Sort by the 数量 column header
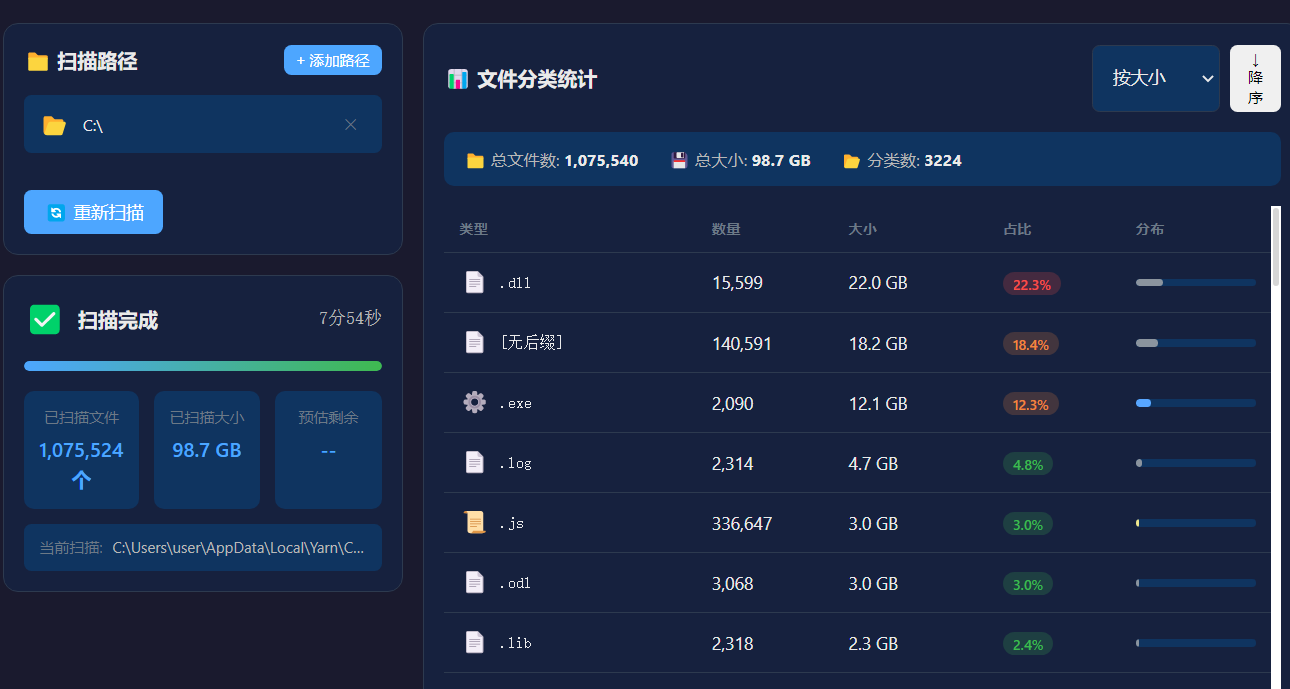The image size is (1290, 689). click(x=726, y=229)
